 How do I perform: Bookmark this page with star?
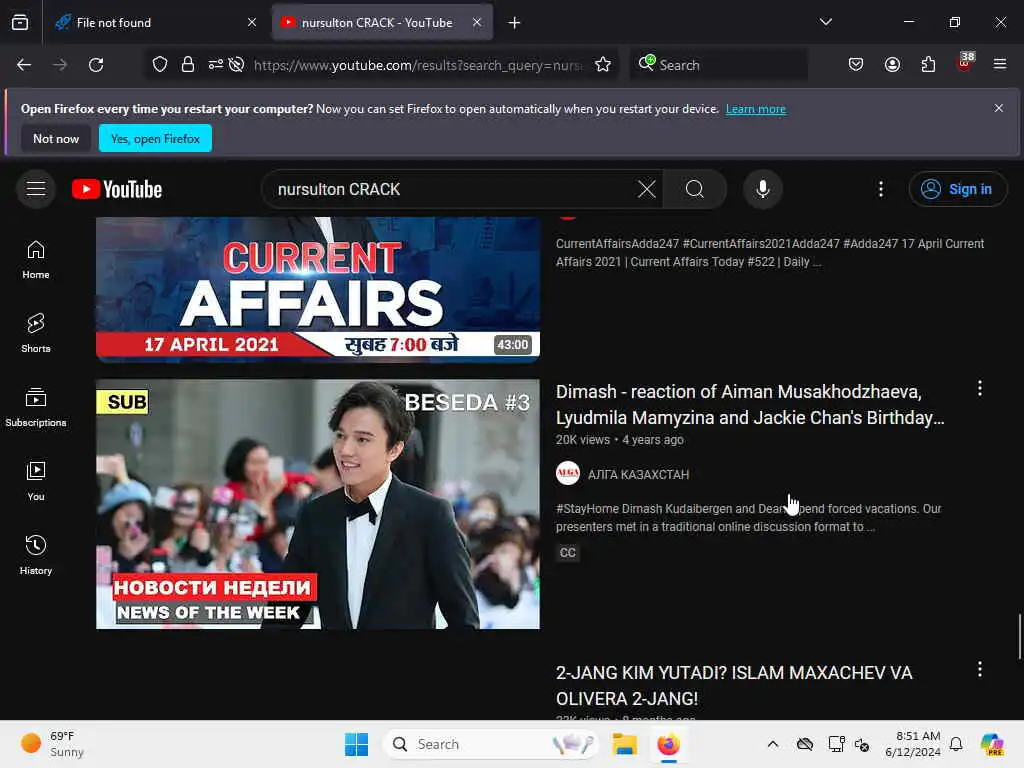click(603, 65)
